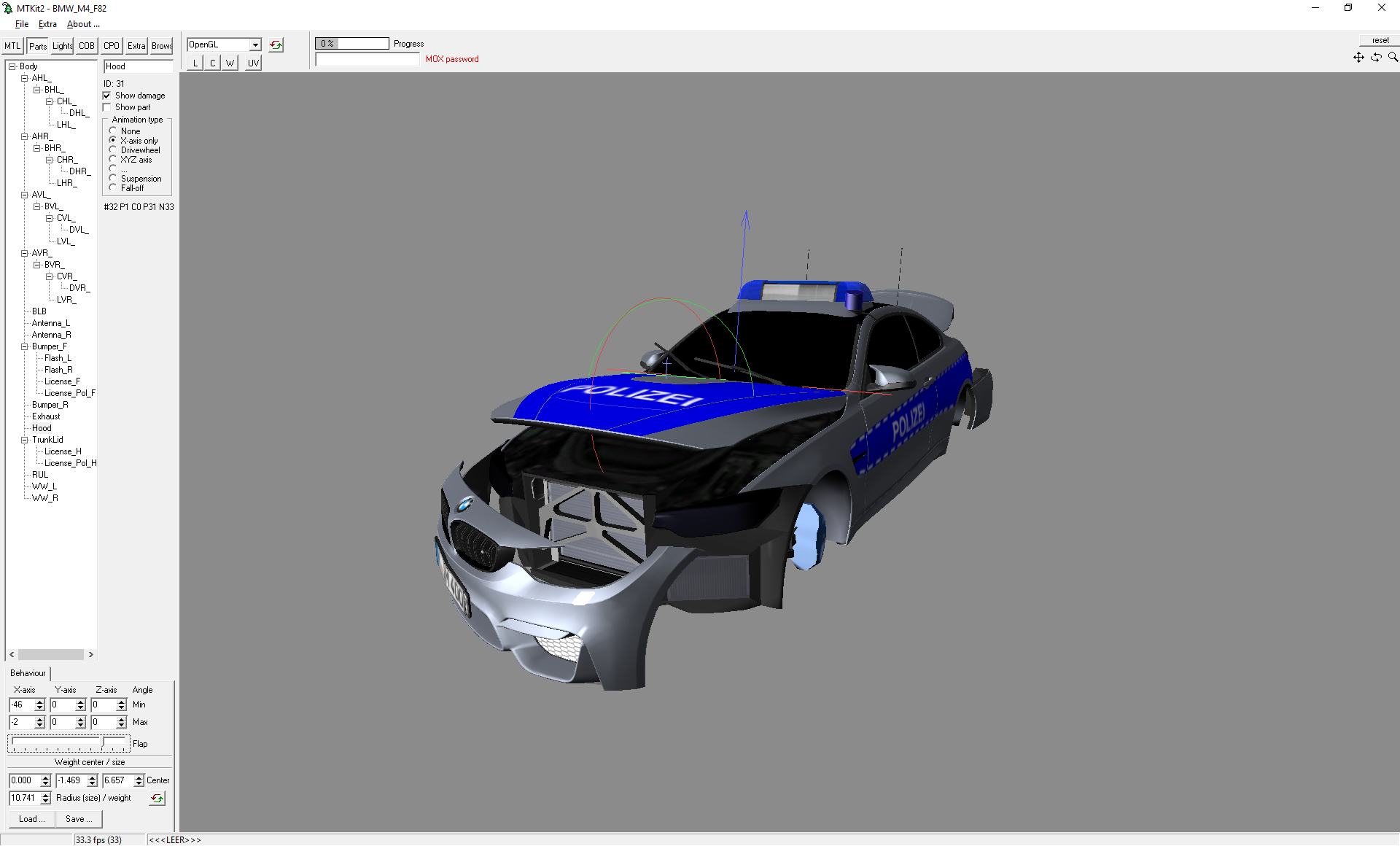Select the Antenna_L tree item

click(51, 323)
